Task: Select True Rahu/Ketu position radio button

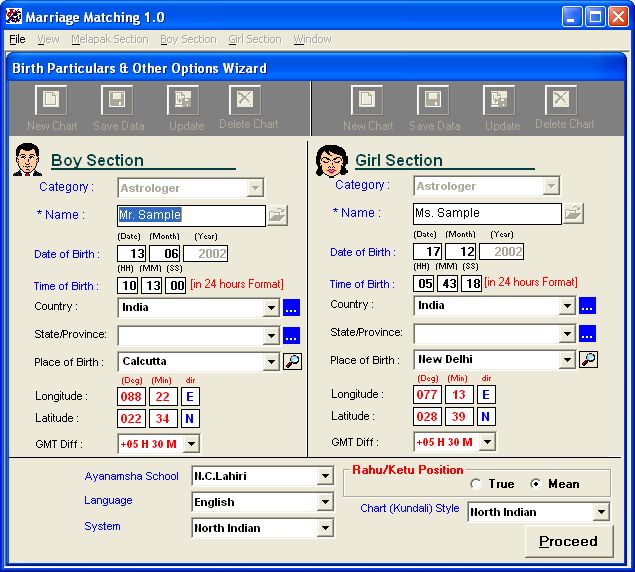Action: click(x=475, y=484)
